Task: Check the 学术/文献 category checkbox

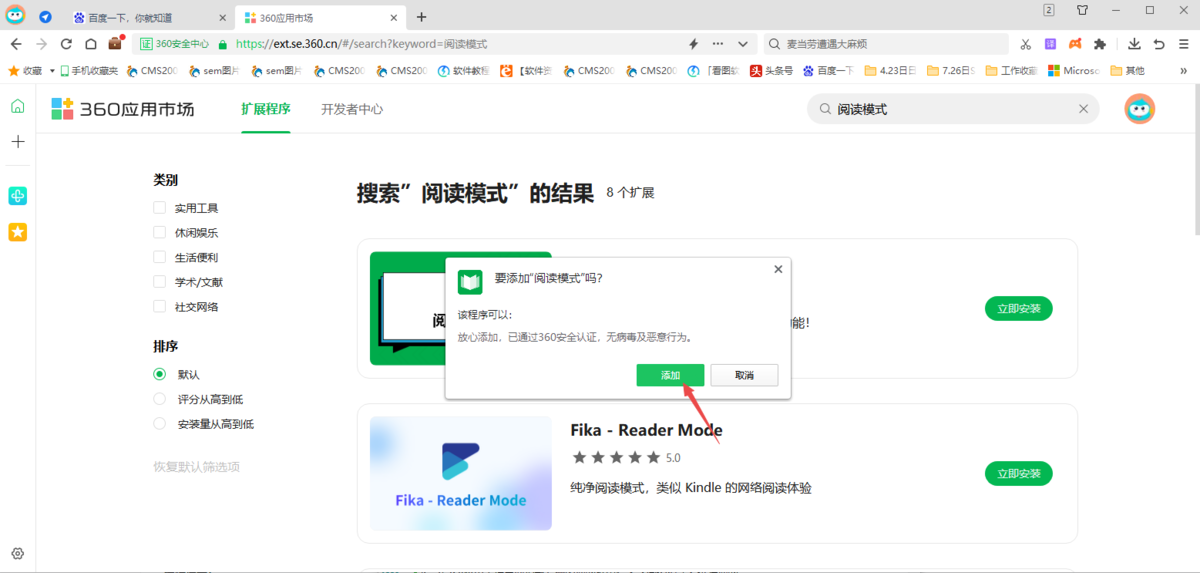Action: click(x=159, y=282)
